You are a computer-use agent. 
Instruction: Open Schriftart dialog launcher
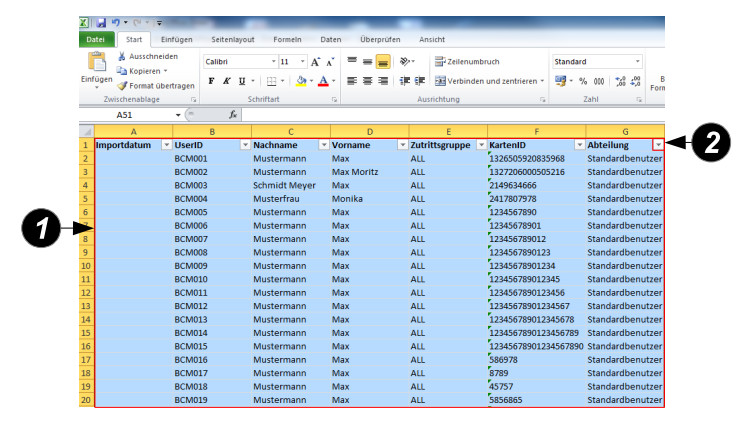[334, 100]
